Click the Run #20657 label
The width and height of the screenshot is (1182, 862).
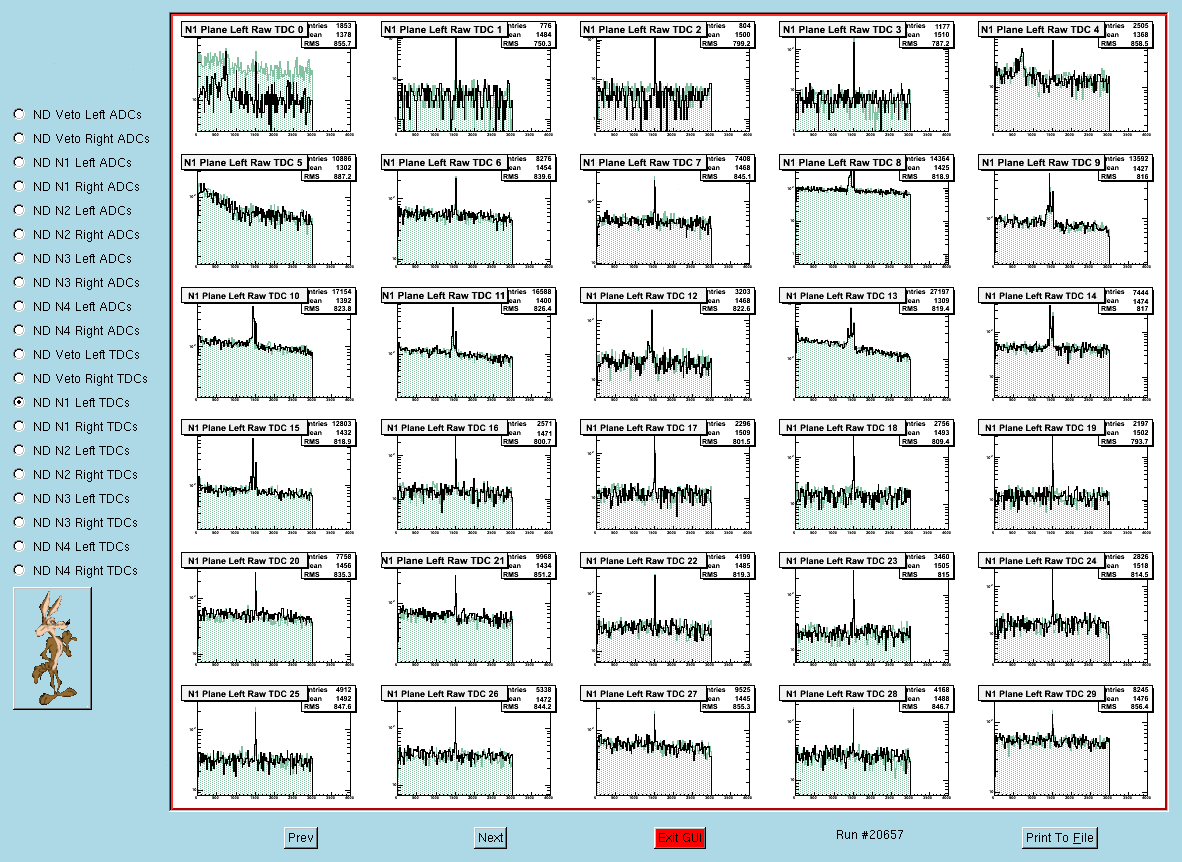click(869, 835)
